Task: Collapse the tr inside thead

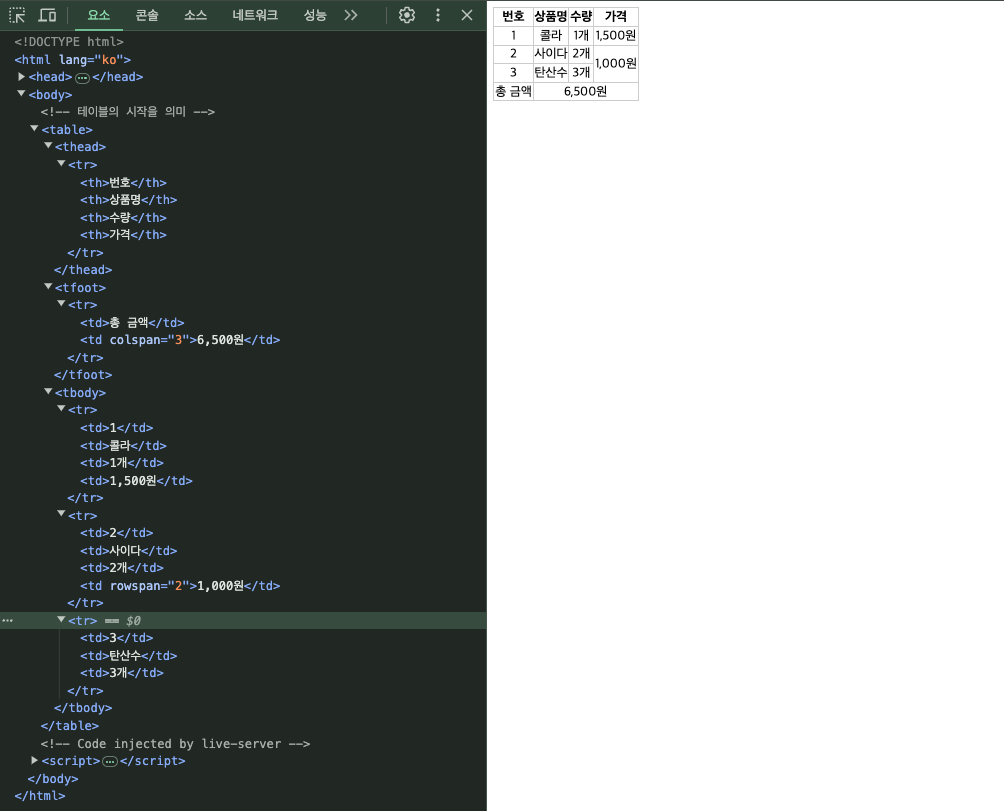Action: 61,164
